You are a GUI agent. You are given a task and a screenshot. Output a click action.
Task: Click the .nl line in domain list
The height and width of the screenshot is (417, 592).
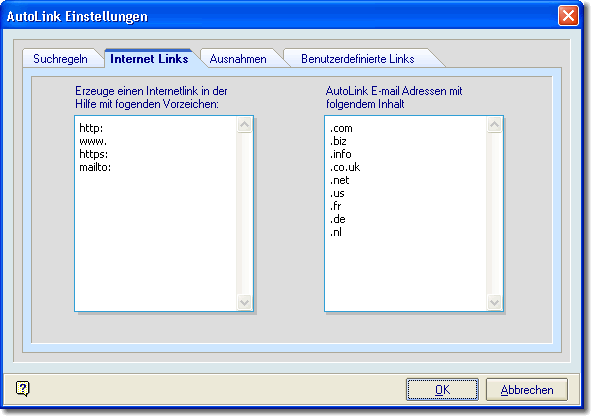[x=336, y=232]
